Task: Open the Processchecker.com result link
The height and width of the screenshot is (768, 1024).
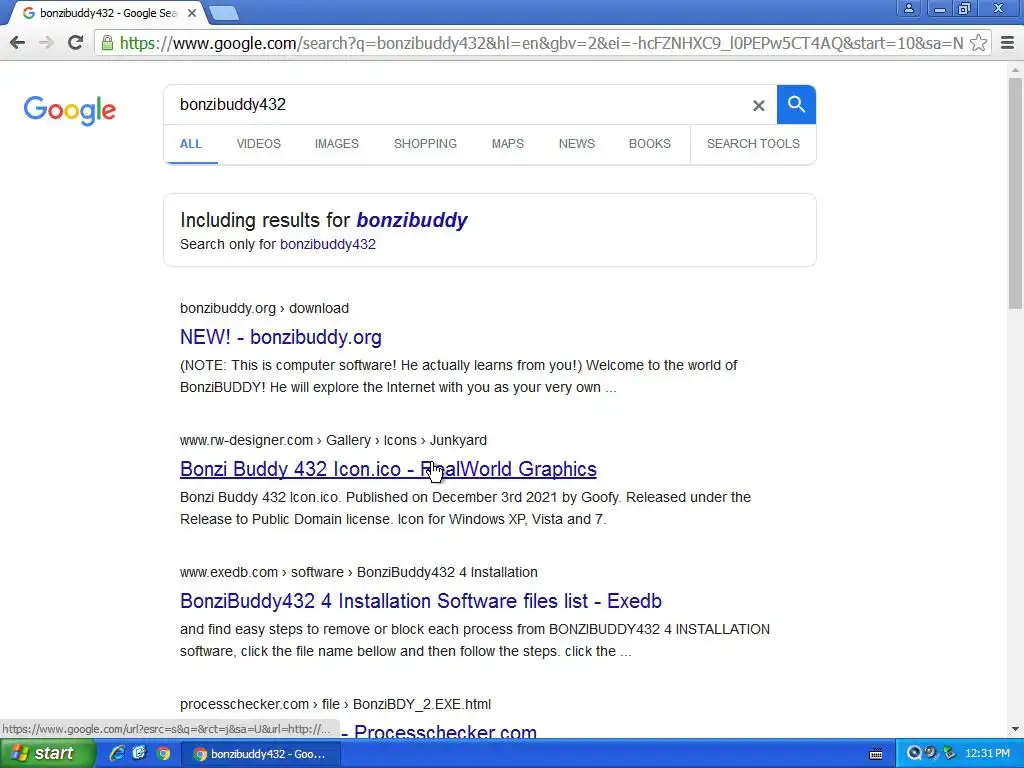Action: [x=445, y=732]
